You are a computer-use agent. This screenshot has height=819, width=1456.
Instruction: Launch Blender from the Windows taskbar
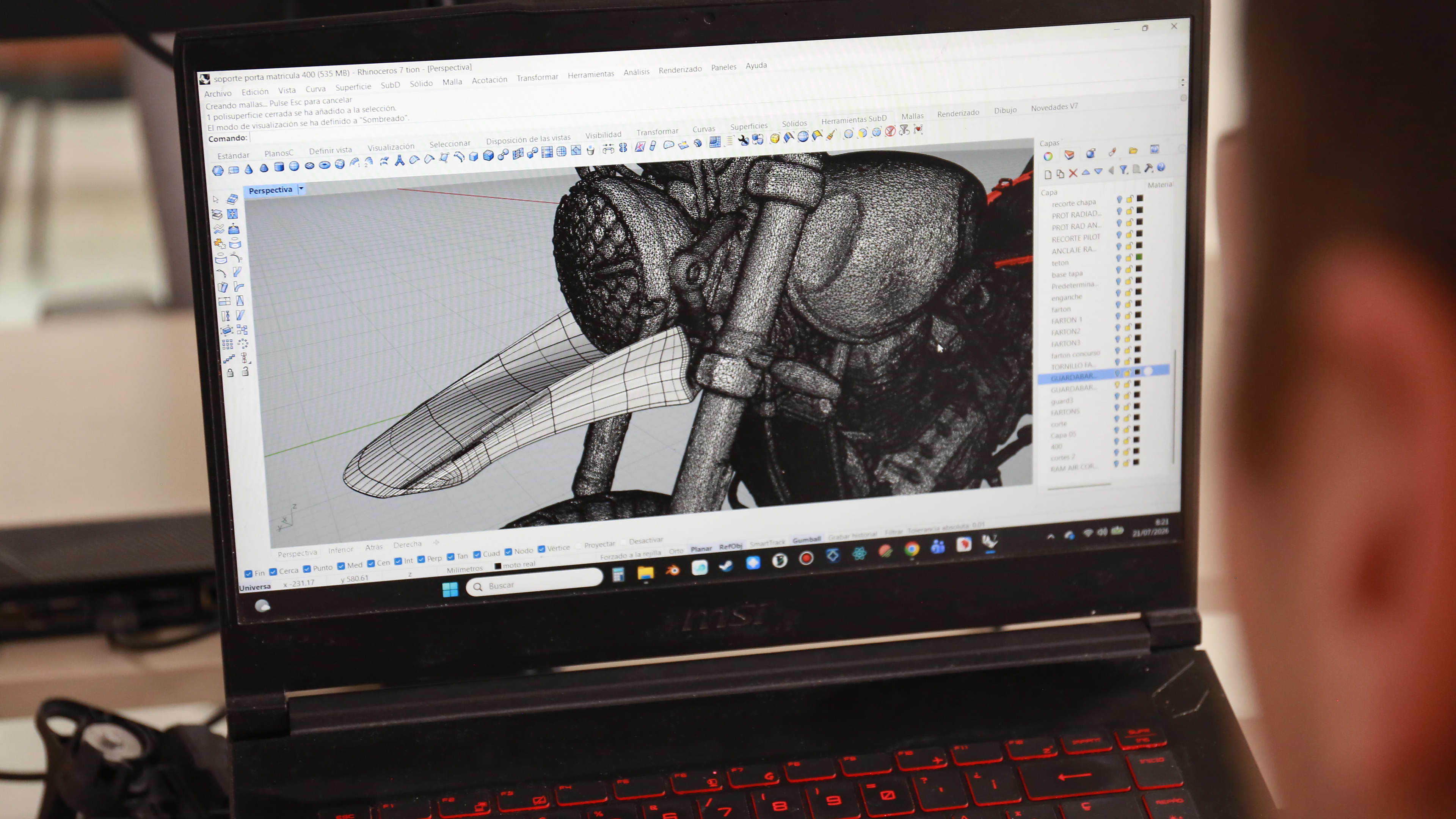(x=673, y=570)
